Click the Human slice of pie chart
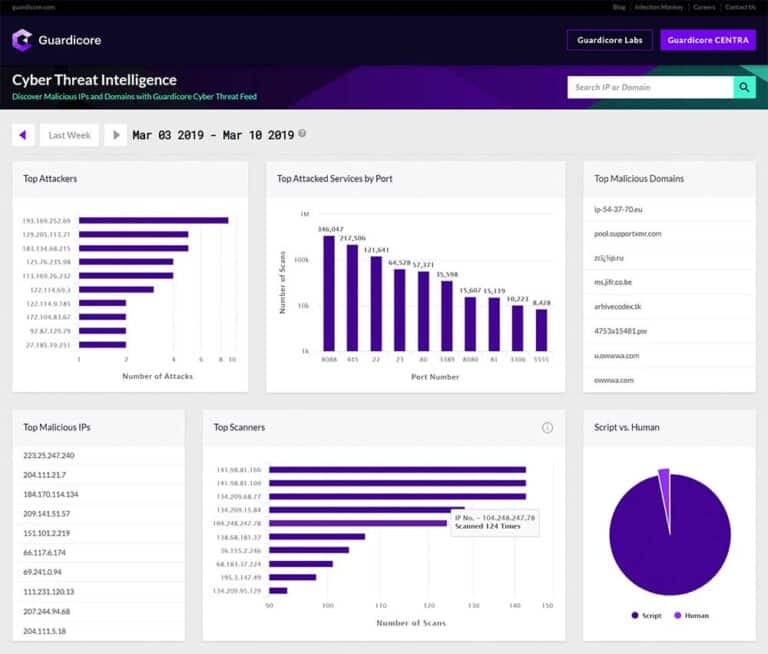This screenshot has width=768, height=654. 661,479
